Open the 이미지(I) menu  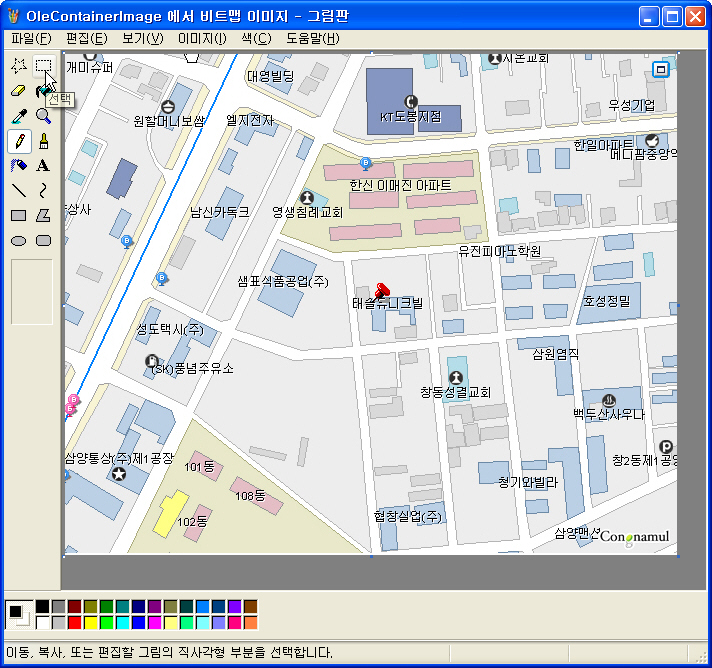[202, 39]
